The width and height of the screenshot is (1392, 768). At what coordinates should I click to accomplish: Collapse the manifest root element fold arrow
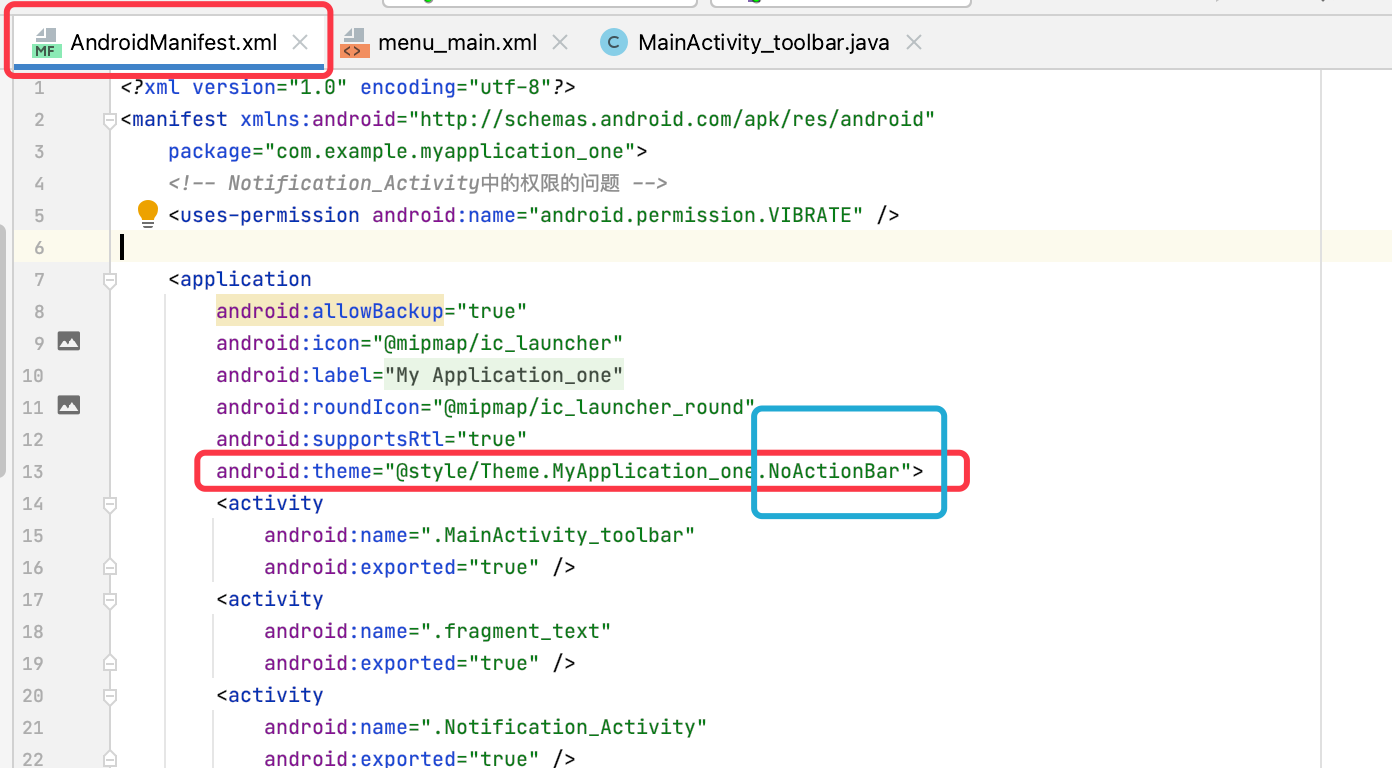coord(110,119)
